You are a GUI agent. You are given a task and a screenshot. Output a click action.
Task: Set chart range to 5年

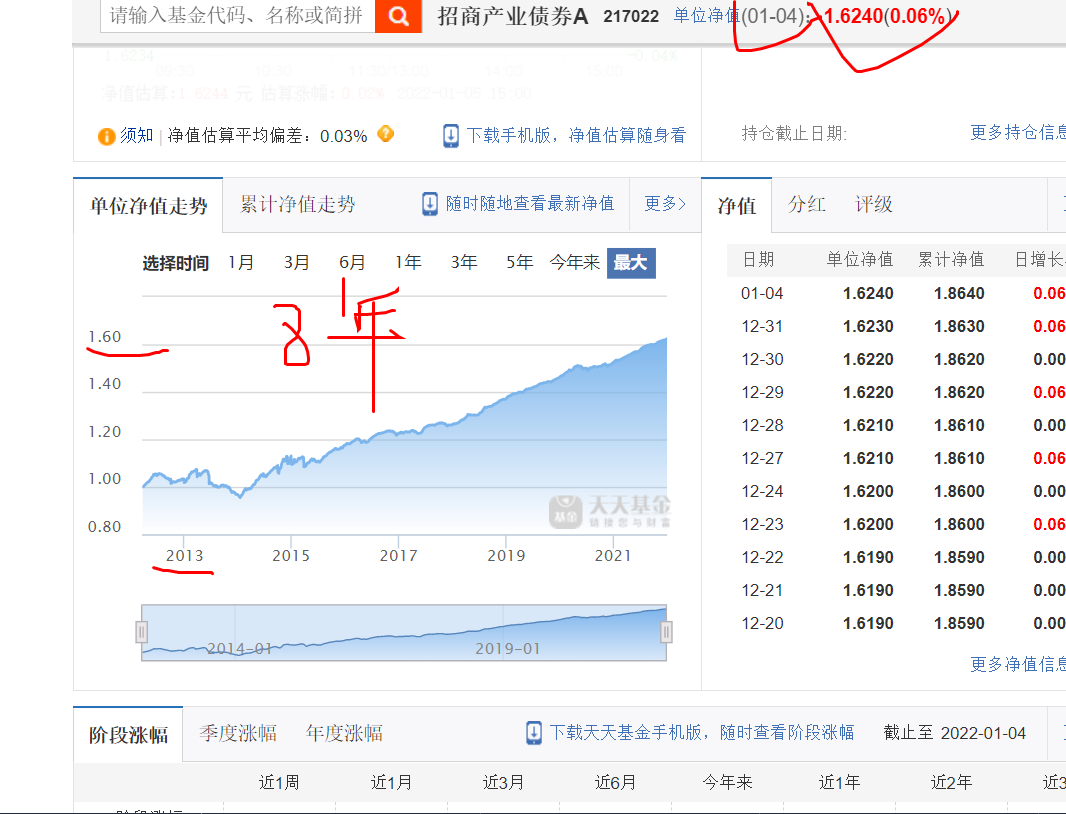(519, 262)
